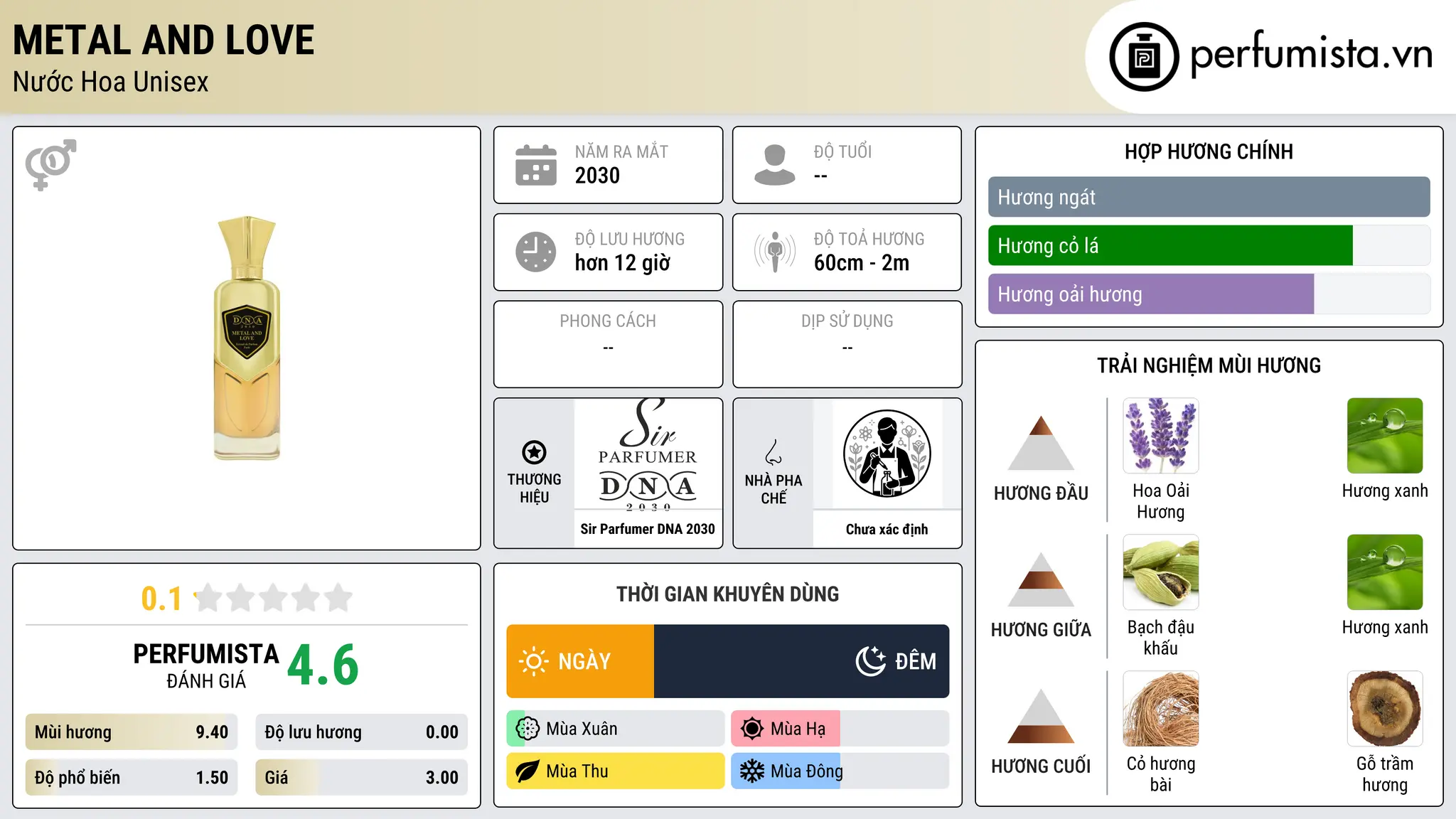This screenshot has height=819, width=1456.
Task: Click the Trải nghiệm mùi hương heading
Action: [x=1209, y=365]
